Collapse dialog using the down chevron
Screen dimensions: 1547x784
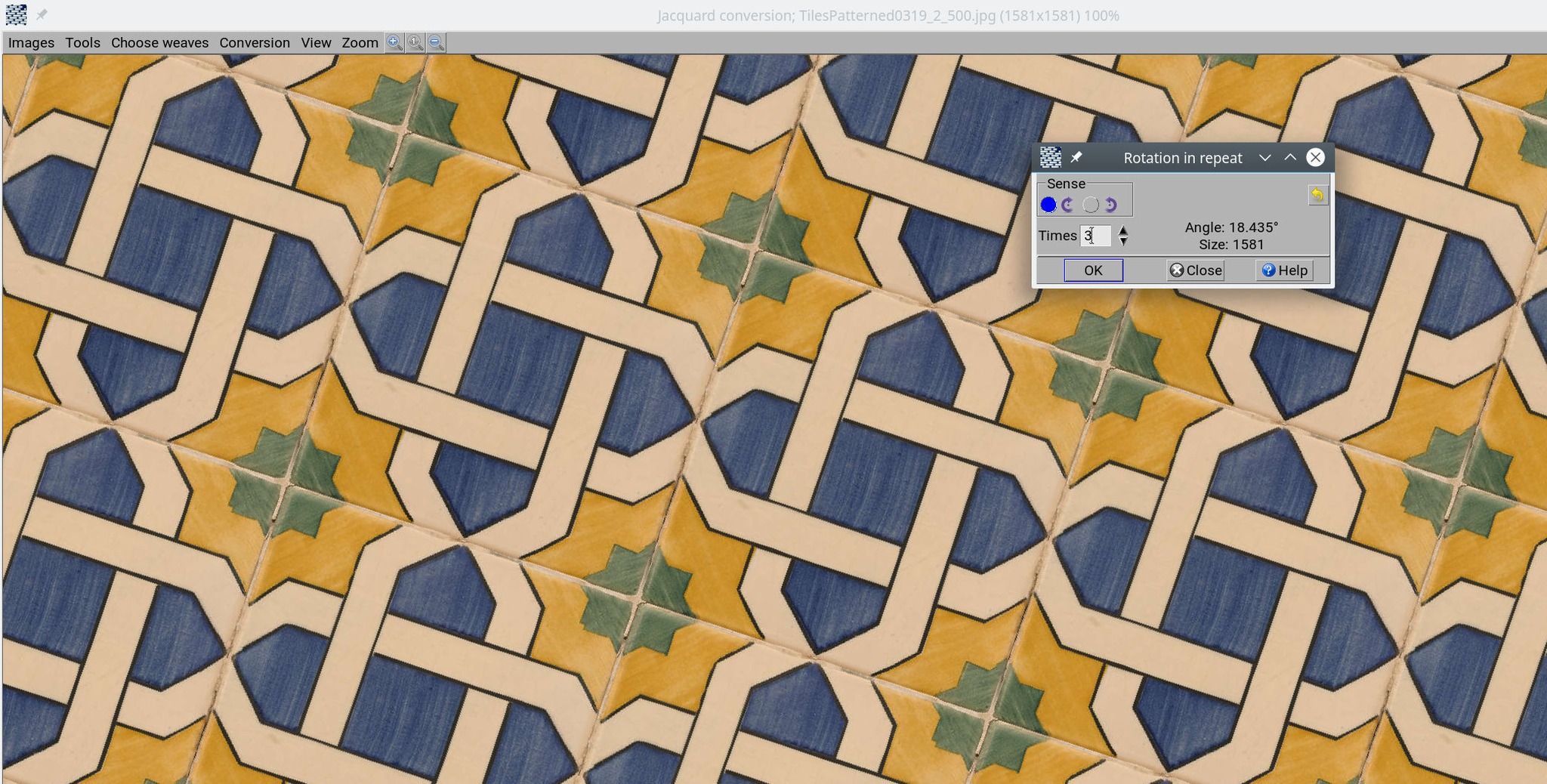click(x=1265, y=157)
